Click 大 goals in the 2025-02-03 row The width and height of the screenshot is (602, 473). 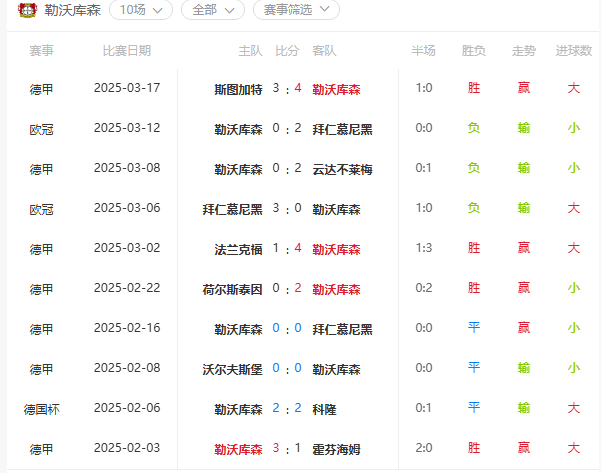pyautogui.click(x=574, y=448)
